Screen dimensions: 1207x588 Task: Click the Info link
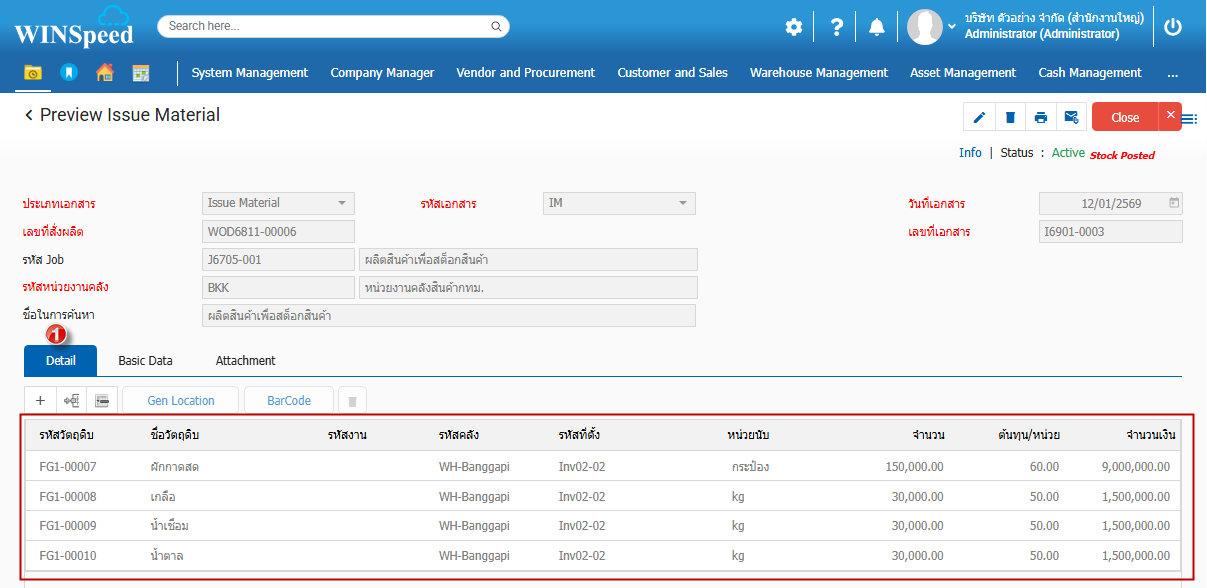click(970, 153)
